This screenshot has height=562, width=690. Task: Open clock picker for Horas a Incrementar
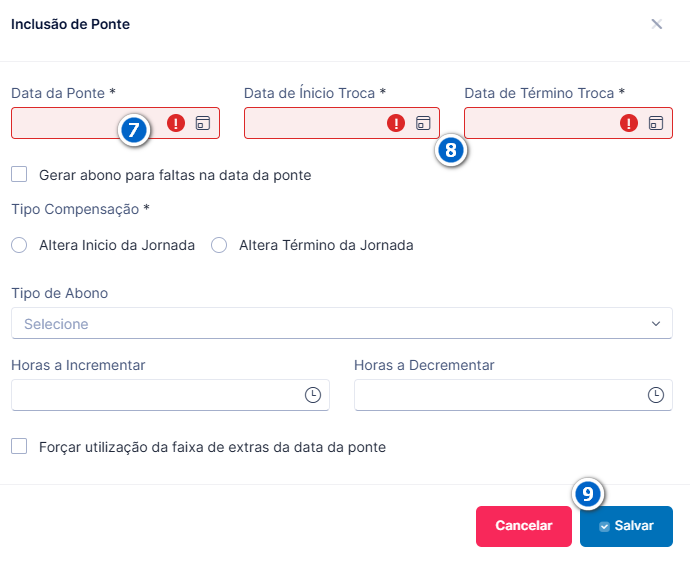pyautogui.click(x=313, y=395)
